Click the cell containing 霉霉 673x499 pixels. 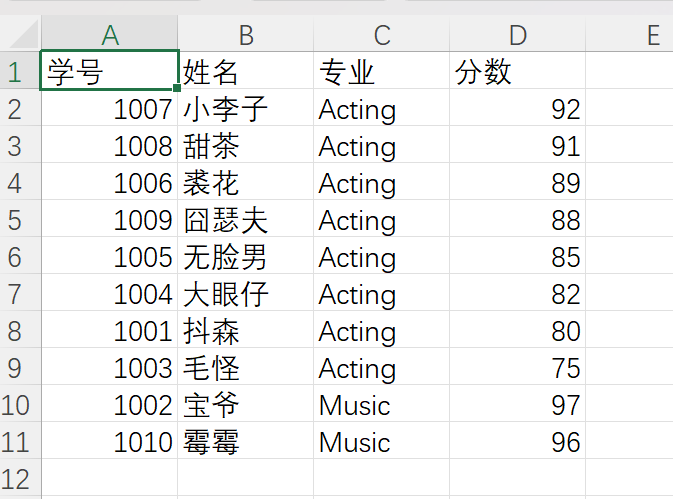246,442
